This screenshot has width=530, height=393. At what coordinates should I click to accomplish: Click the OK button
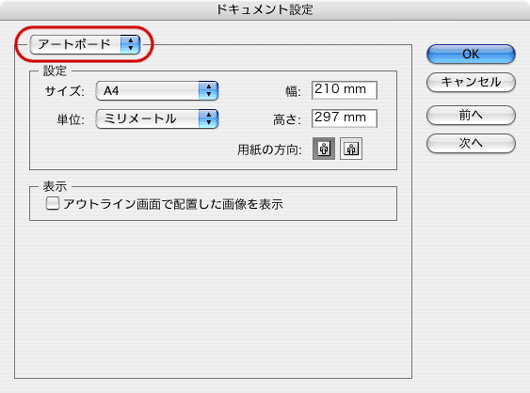click(x=471, y=54)
